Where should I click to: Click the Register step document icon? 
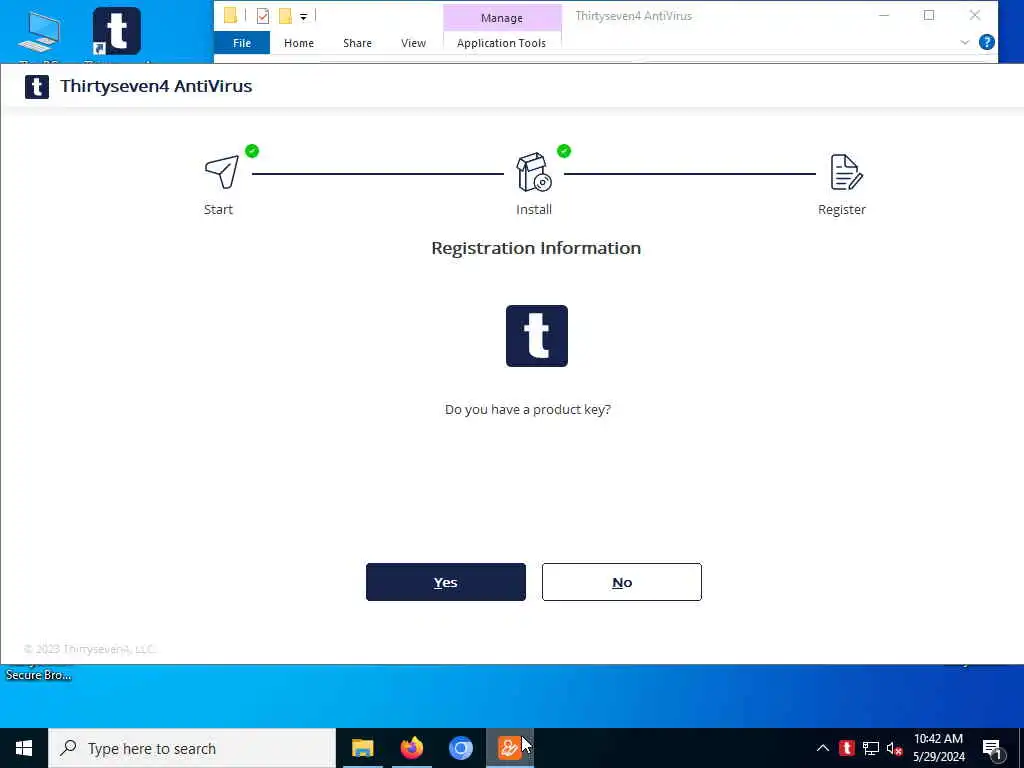(x=846, y=172)
